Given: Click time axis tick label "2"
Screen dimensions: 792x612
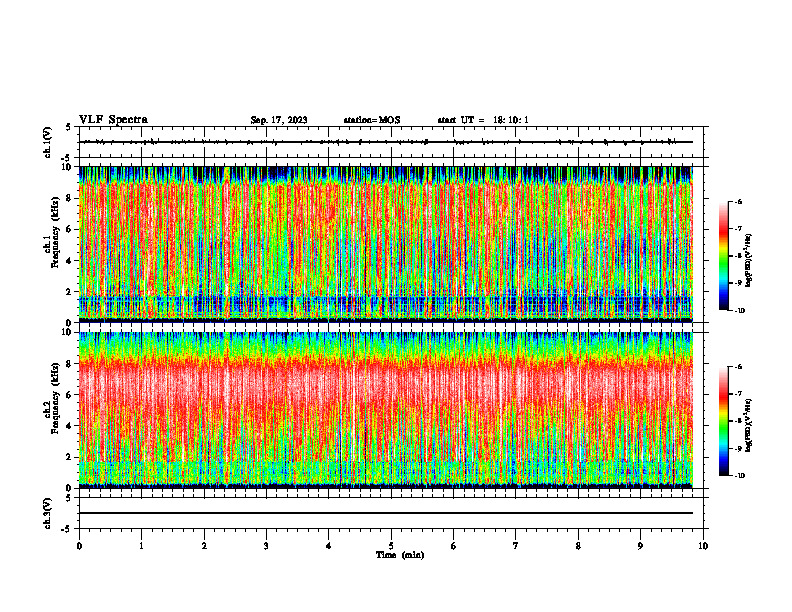Looking at the screenshot, I should pos(204,546).
